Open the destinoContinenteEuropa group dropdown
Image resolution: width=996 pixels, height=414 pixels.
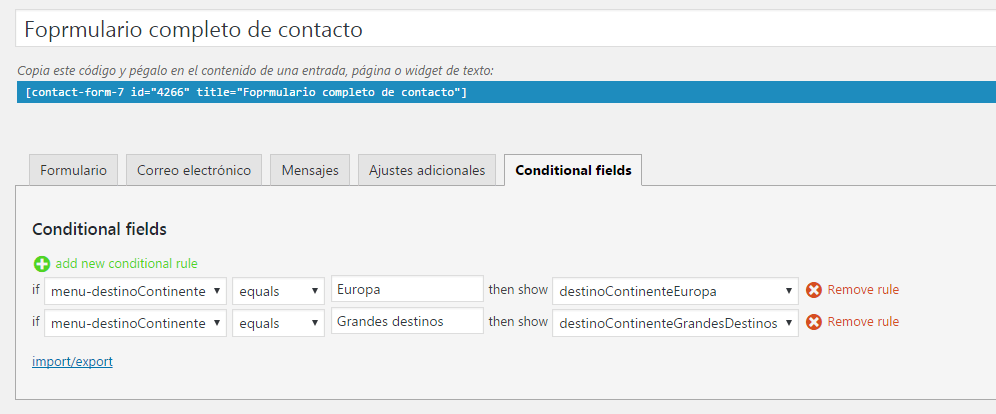675,291
